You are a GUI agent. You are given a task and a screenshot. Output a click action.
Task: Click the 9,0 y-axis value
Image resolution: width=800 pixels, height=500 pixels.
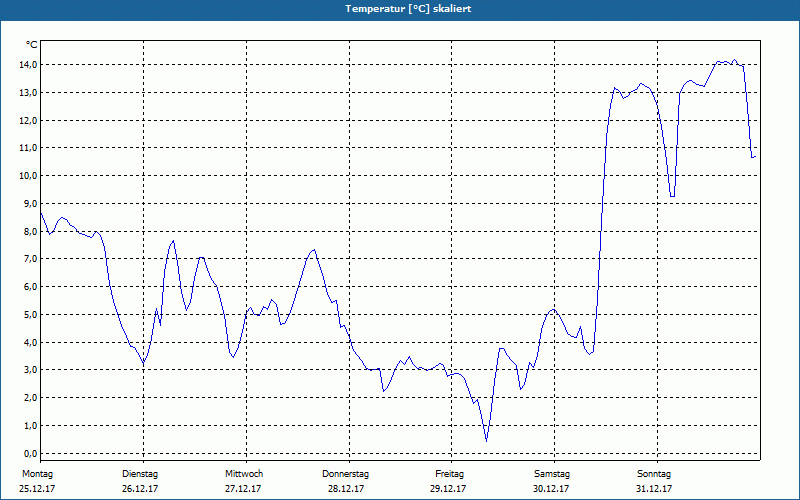pyautogui.click(x=31, y=204)
